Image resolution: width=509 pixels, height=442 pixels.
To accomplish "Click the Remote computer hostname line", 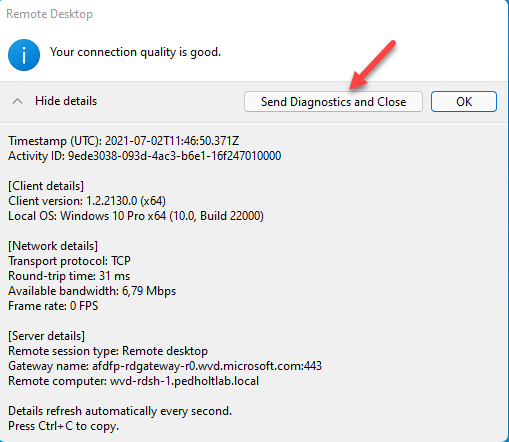I will pos(133,381).
